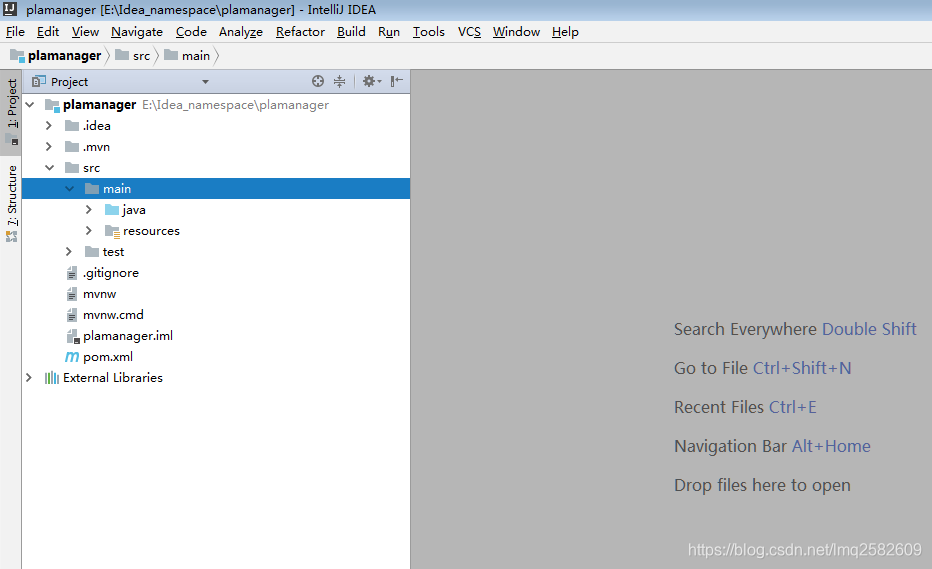Toggle the 7: Structure side tab
The height and width of the screenshot is (569, 932).
11,203
